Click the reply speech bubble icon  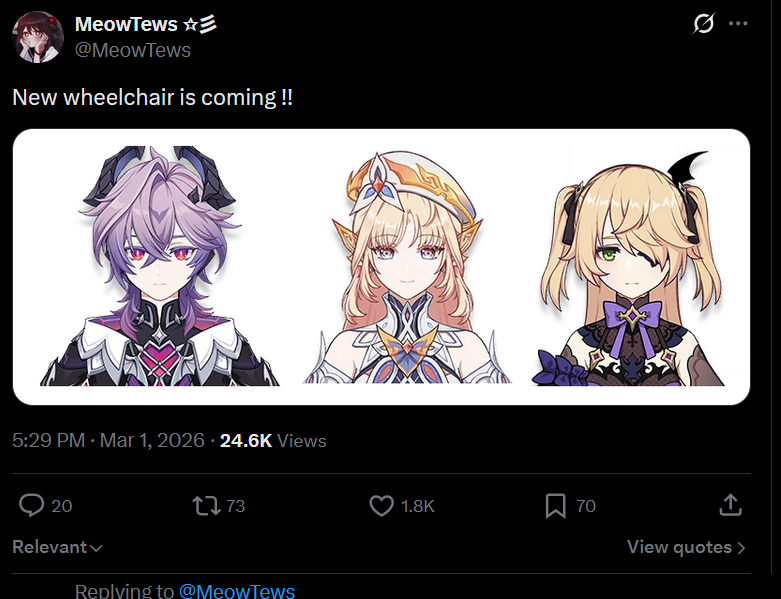[x=31, y=505]
